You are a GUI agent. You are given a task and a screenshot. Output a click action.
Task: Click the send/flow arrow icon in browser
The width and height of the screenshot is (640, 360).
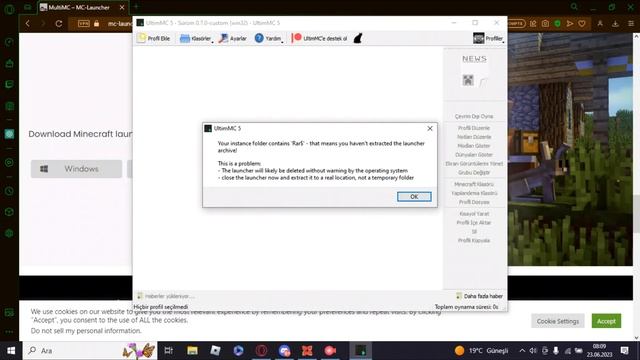[x=570, y=24]
